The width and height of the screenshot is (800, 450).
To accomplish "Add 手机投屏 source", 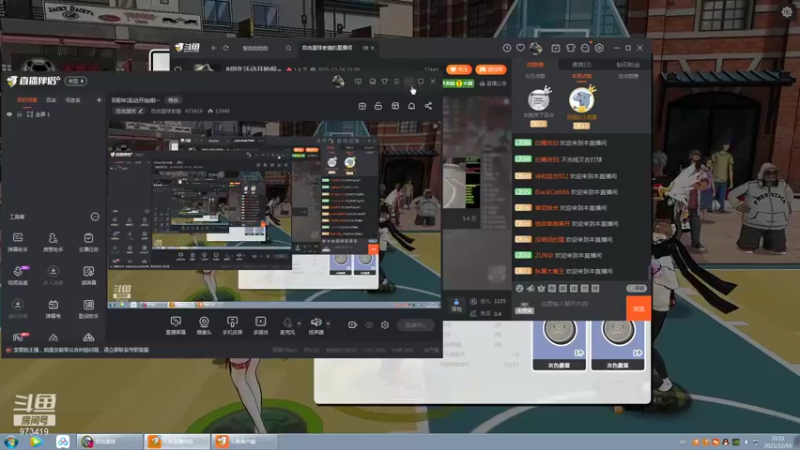I will click(232, 326).
